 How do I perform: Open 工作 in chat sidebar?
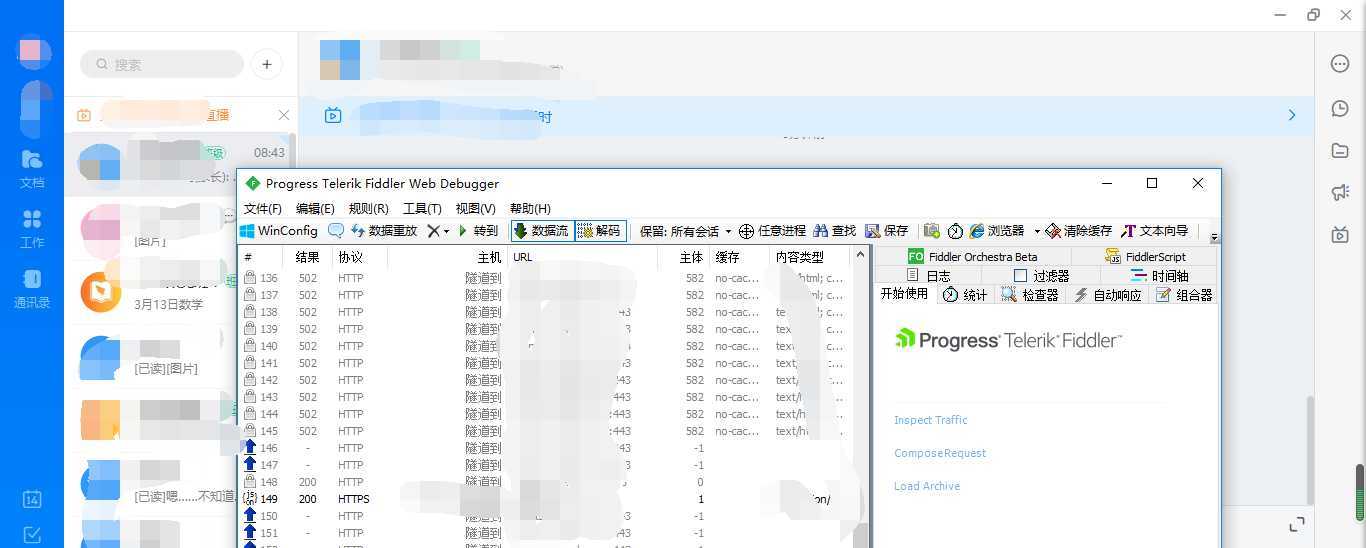[32, 228]
